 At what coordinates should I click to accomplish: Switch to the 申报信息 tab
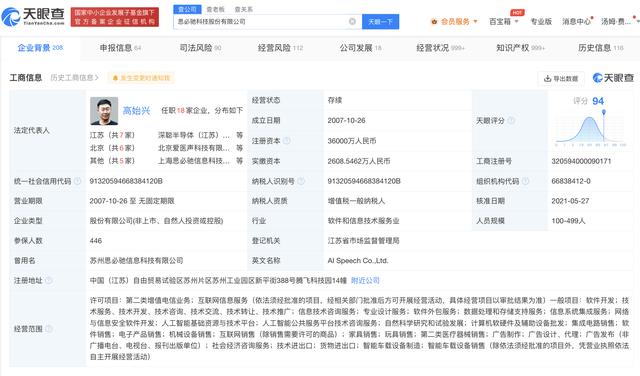pos(120,48)
